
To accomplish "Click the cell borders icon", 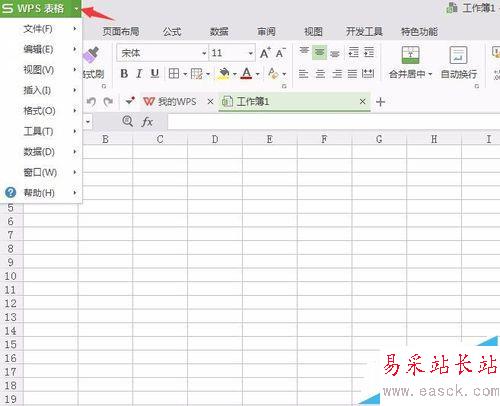I will coord(174,74).
